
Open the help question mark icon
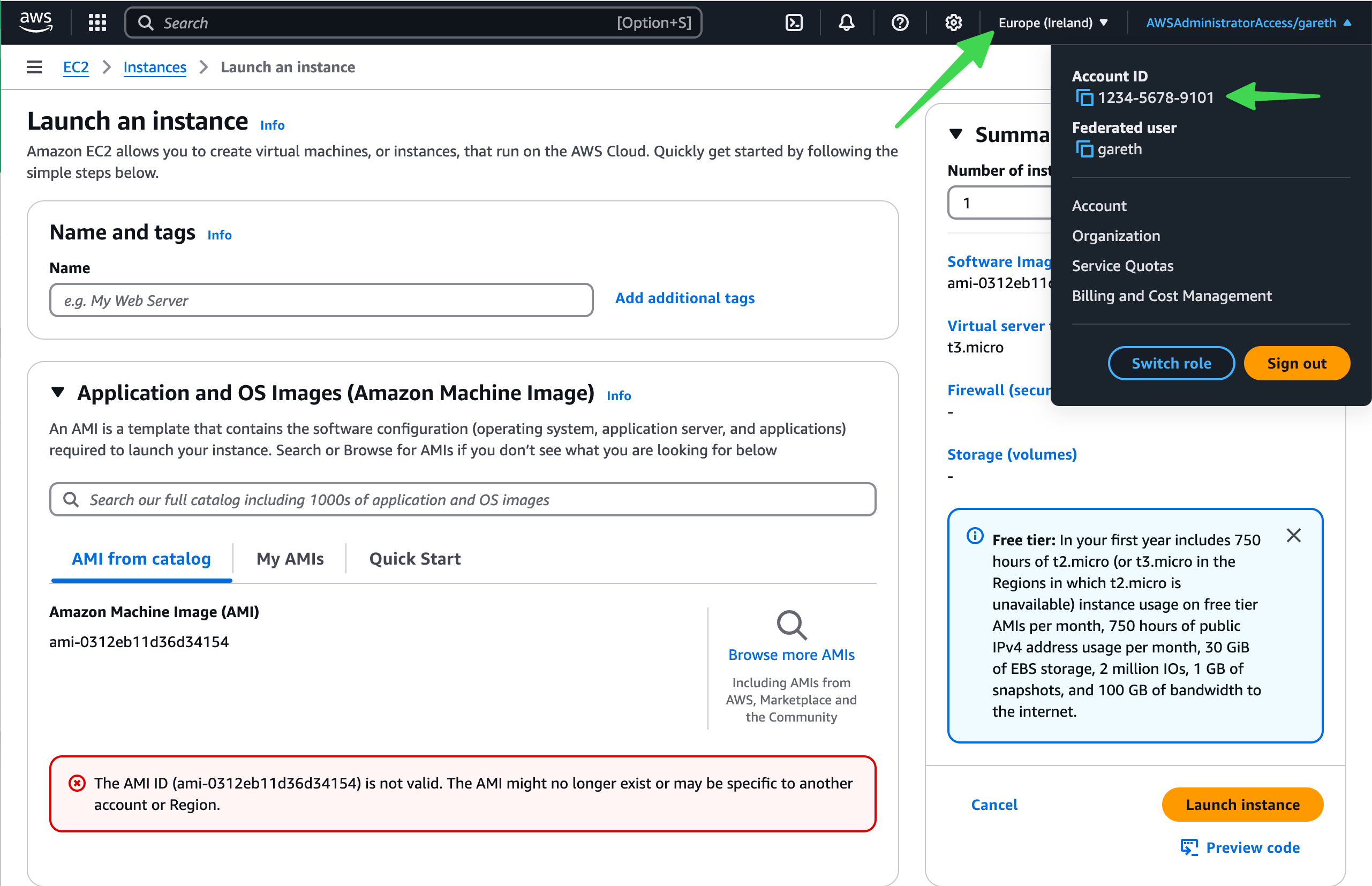(x=899, y=22)
